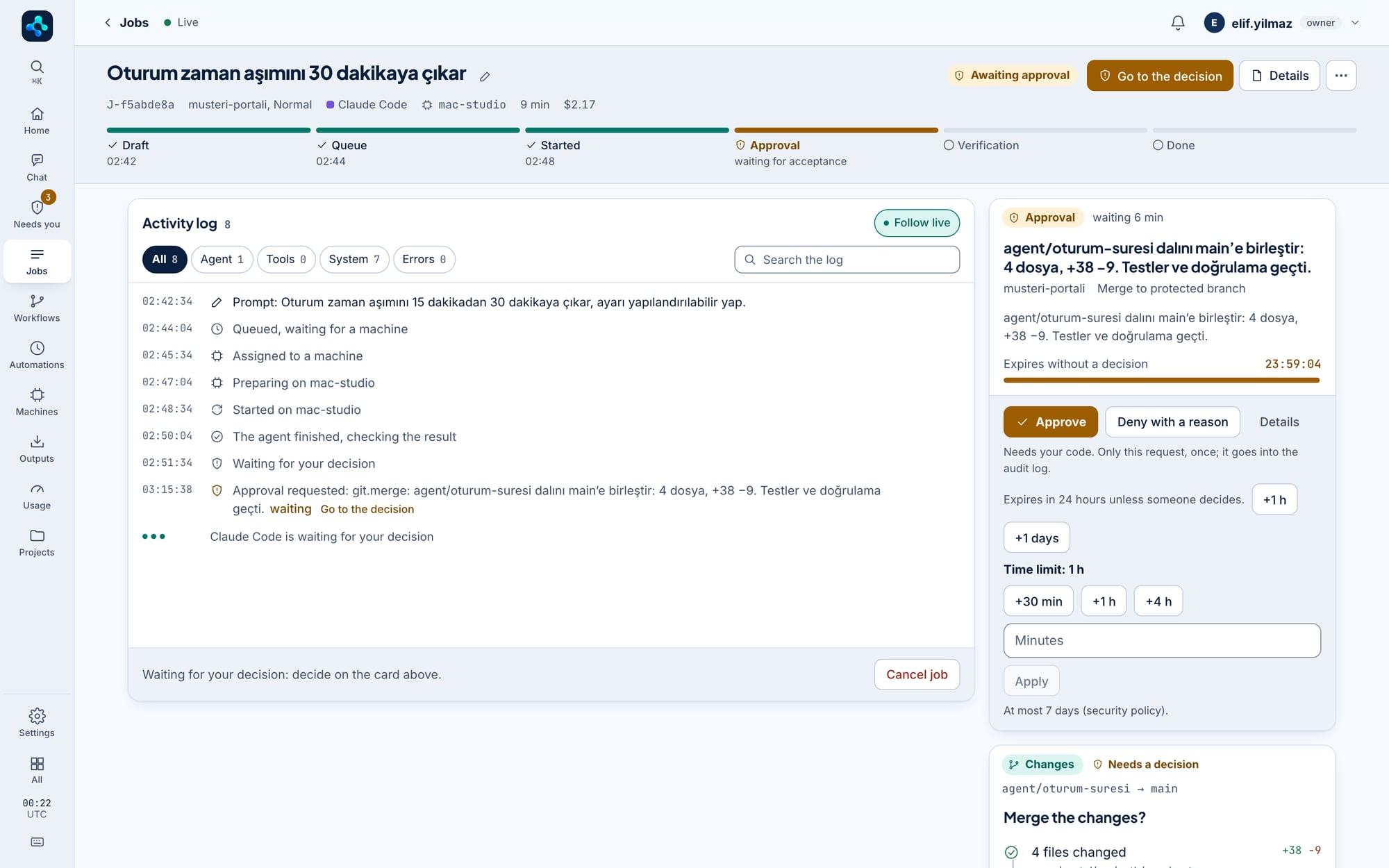Toggle Follow live in the activity log
Screen dimensions: 1389x868
pos(917,223)
